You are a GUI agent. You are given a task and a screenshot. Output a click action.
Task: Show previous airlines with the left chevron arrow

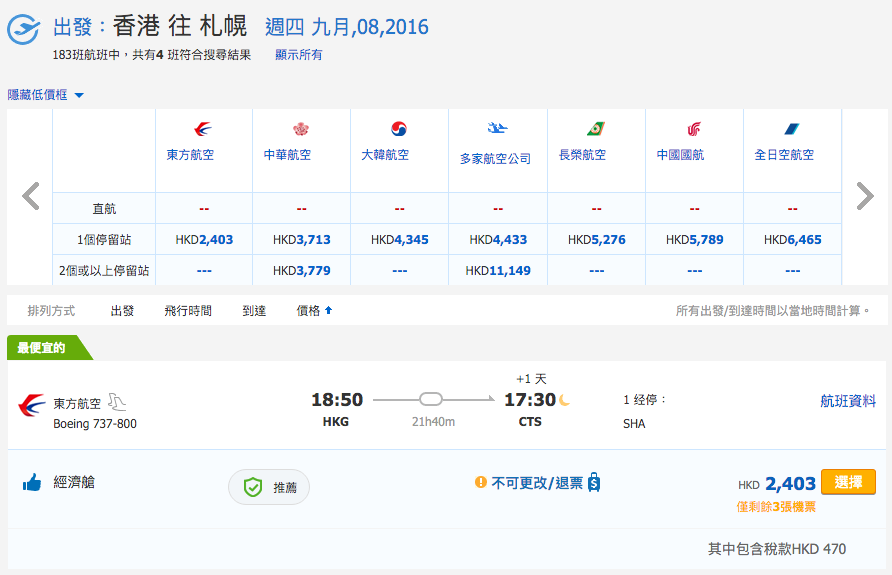(31, 196)
